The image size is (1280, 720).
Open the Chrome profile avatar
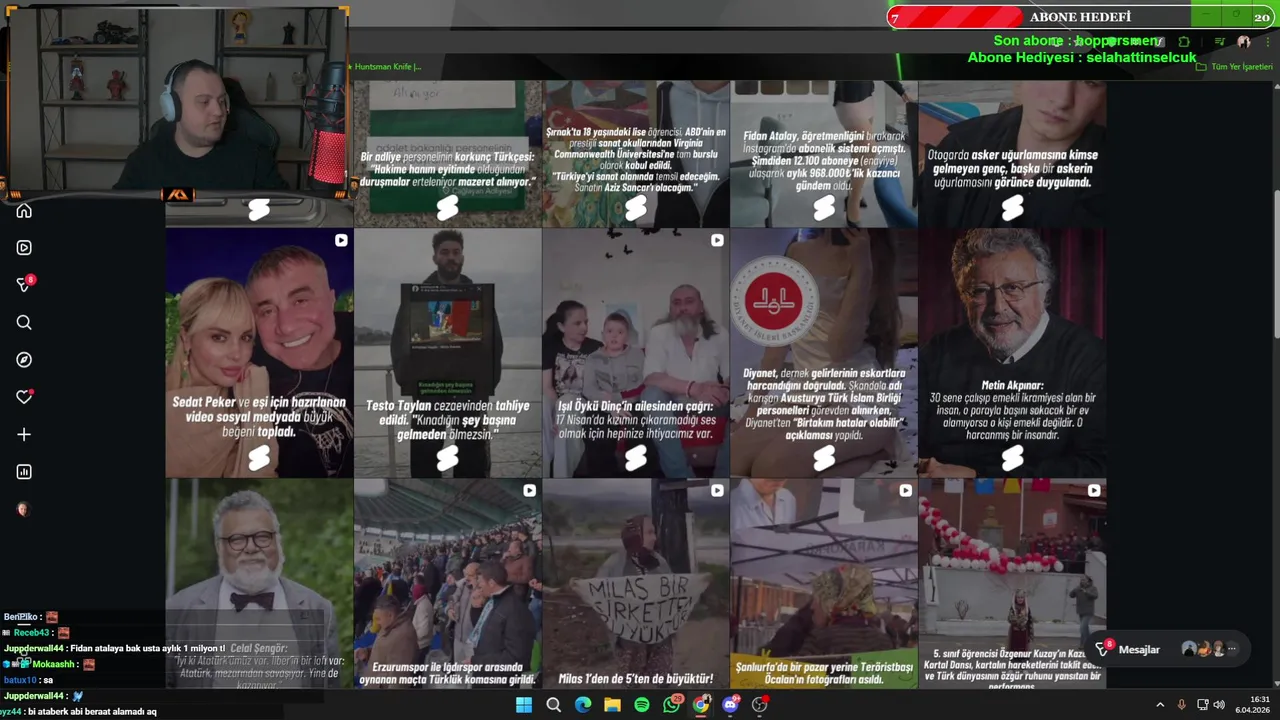pos(1243,42)
